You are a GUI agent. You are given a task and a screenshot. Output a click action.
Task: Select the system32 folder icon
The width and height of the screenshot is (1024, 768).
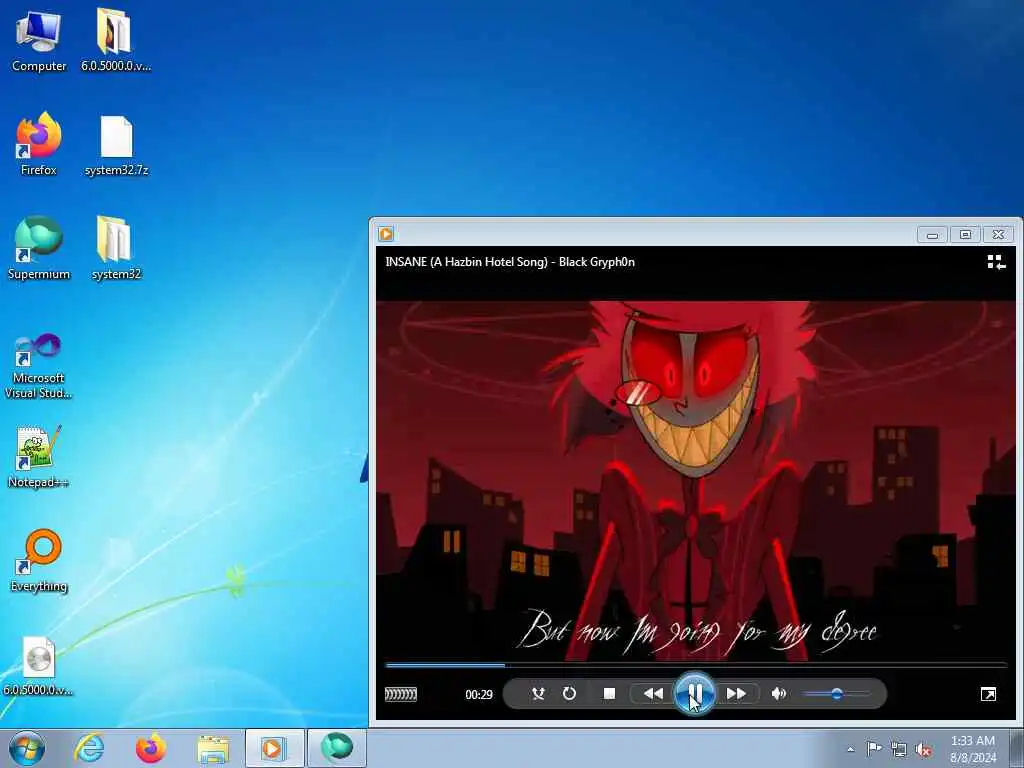116,248
